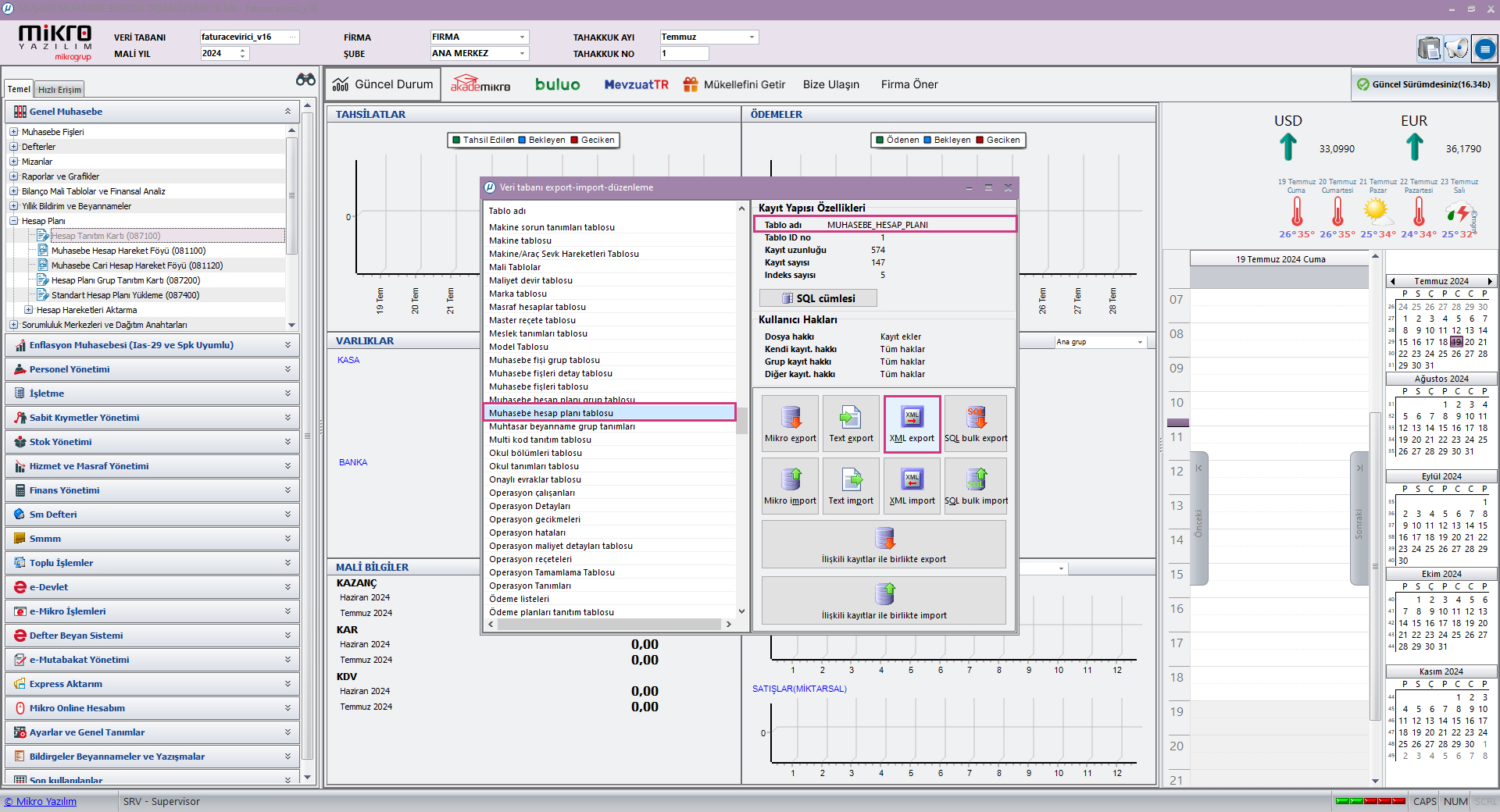Viewport: 1500px width, 812px height.
Task: Click Bize Ulaşın
Action: 830,84
